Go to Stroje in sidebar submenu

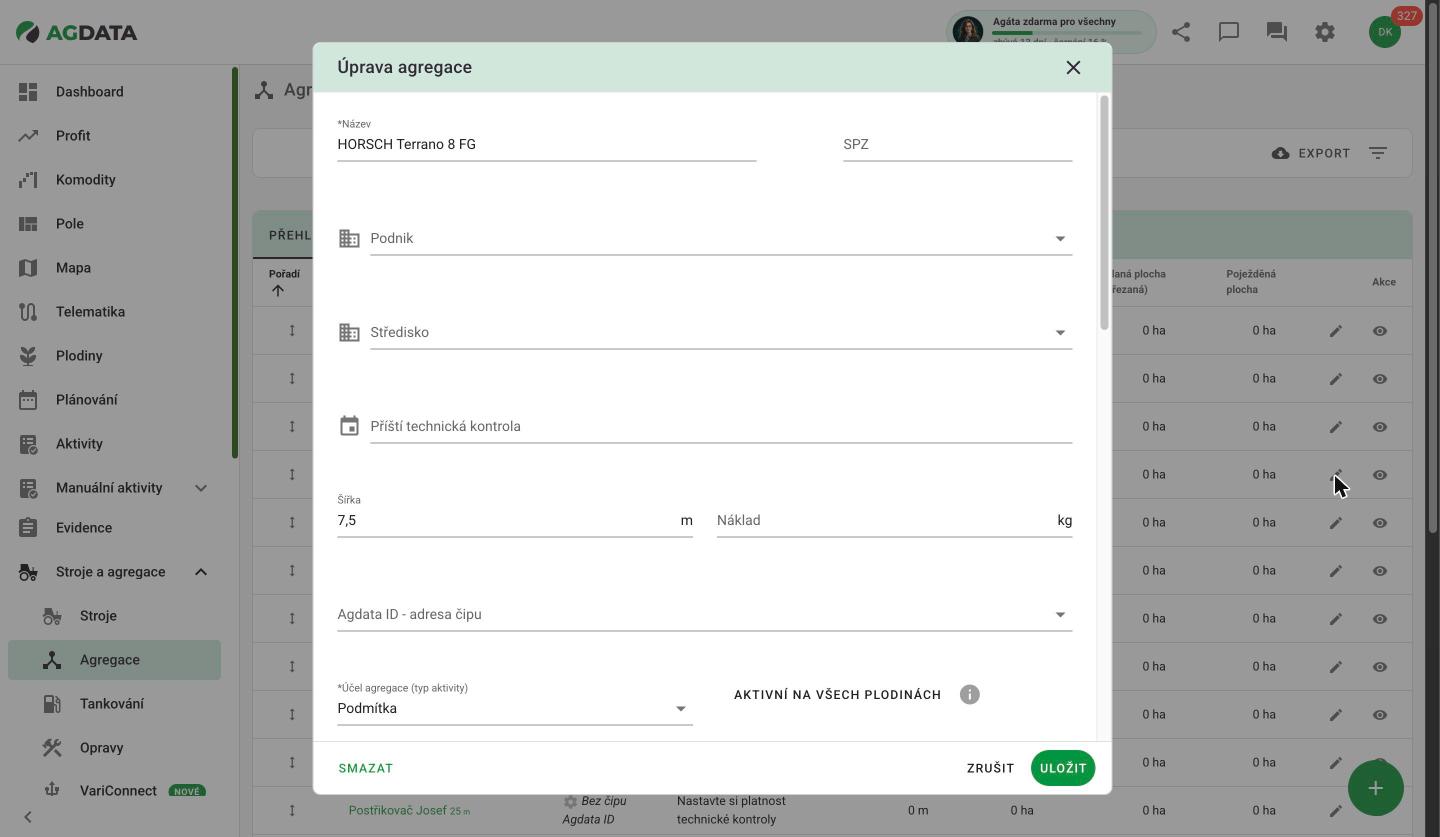pos(98,616)
